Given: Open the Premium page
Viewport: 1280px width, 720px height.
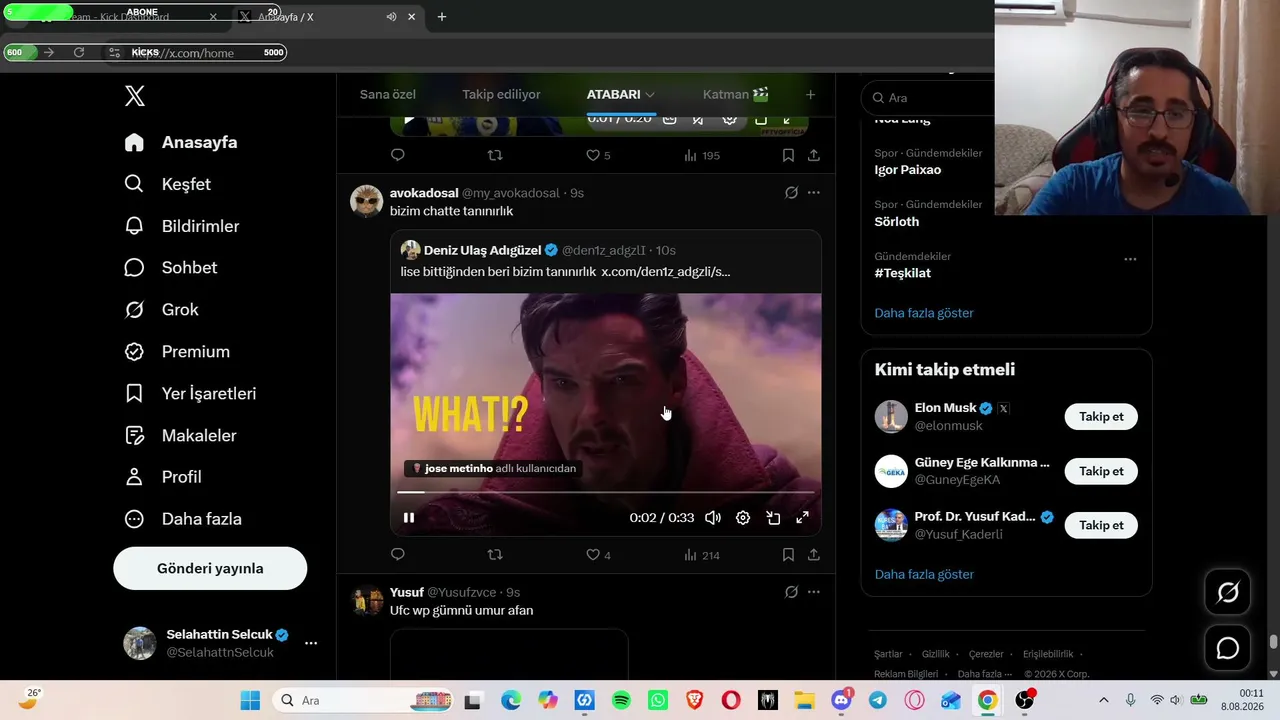Looking at the screenshot, I should coord(176,352).
